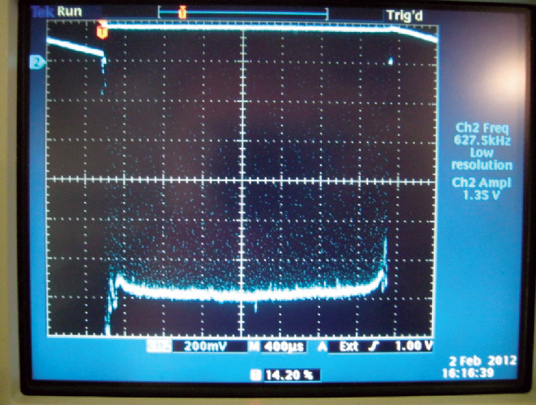Screen dimensions: 536x405
Task: Click the channel 2 ground reference arrow
Action: (x=38, y=62)
